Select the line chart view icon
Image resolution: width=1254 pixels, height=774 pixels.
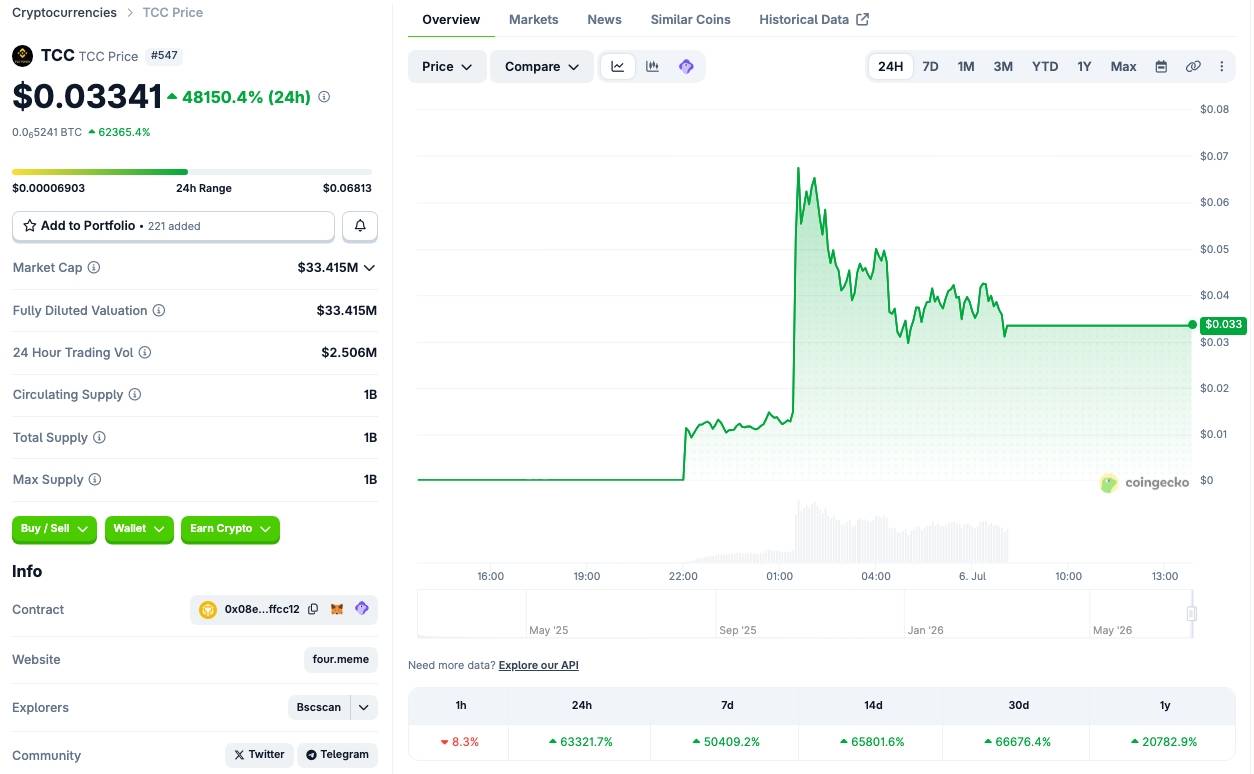(618, 66)
